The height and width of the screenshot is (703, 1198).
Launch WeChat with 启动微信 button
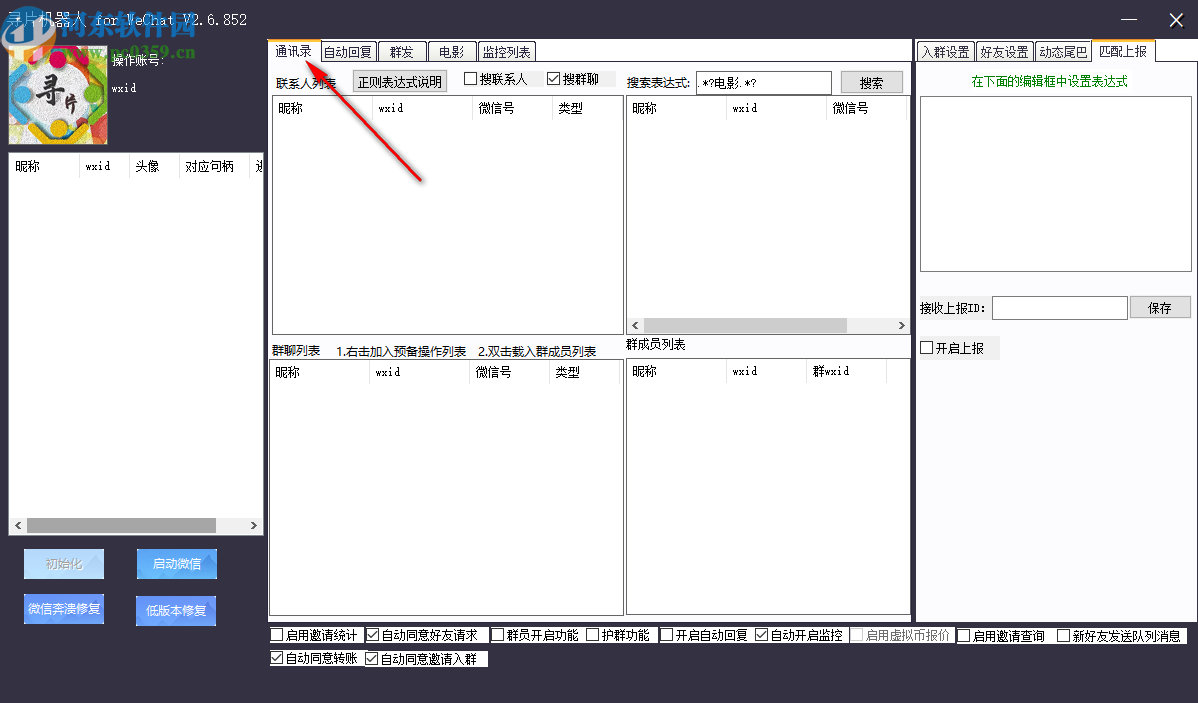coord(176,564)
